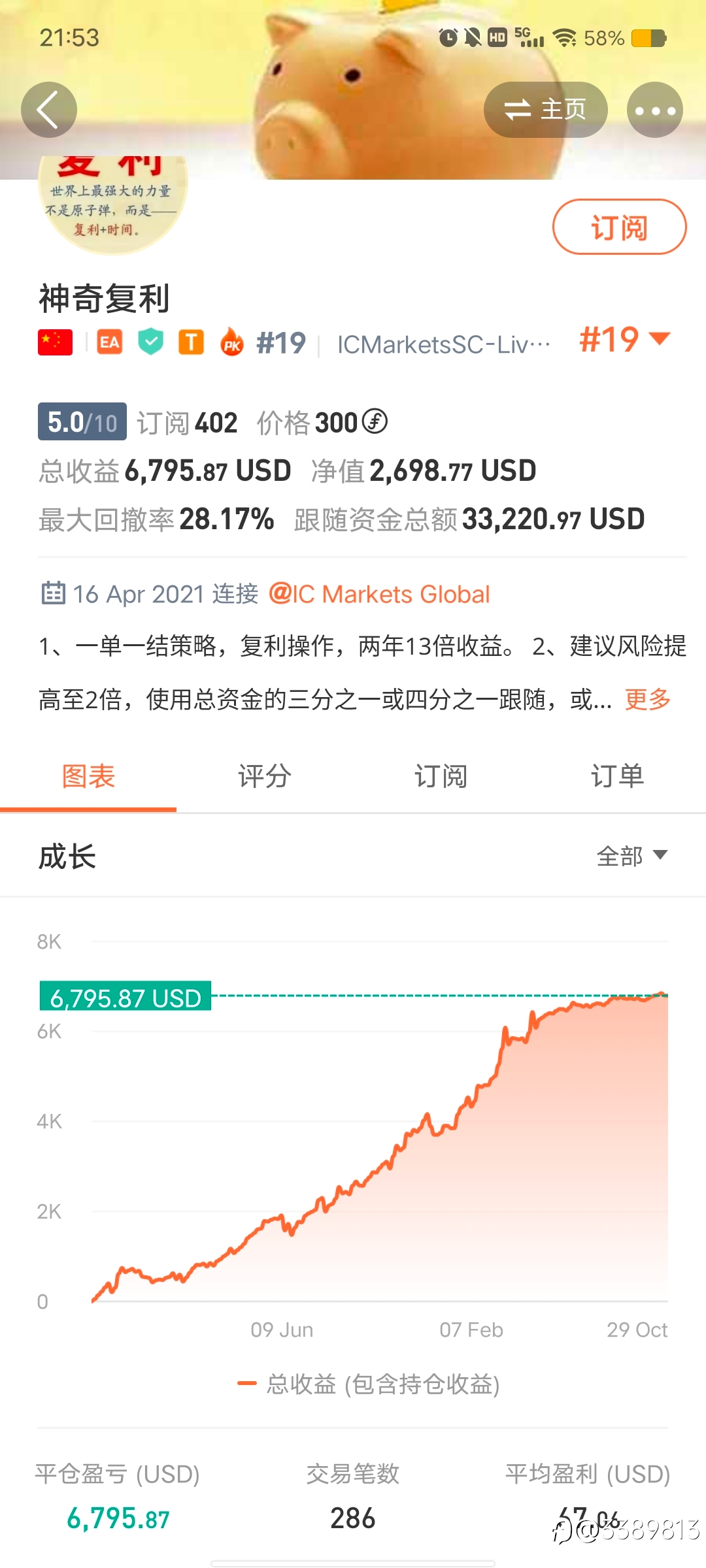Open the @IC Markets Global link
Image resolution: width=706 pixels, height=1568 pixels.
[x=379, y=594]
